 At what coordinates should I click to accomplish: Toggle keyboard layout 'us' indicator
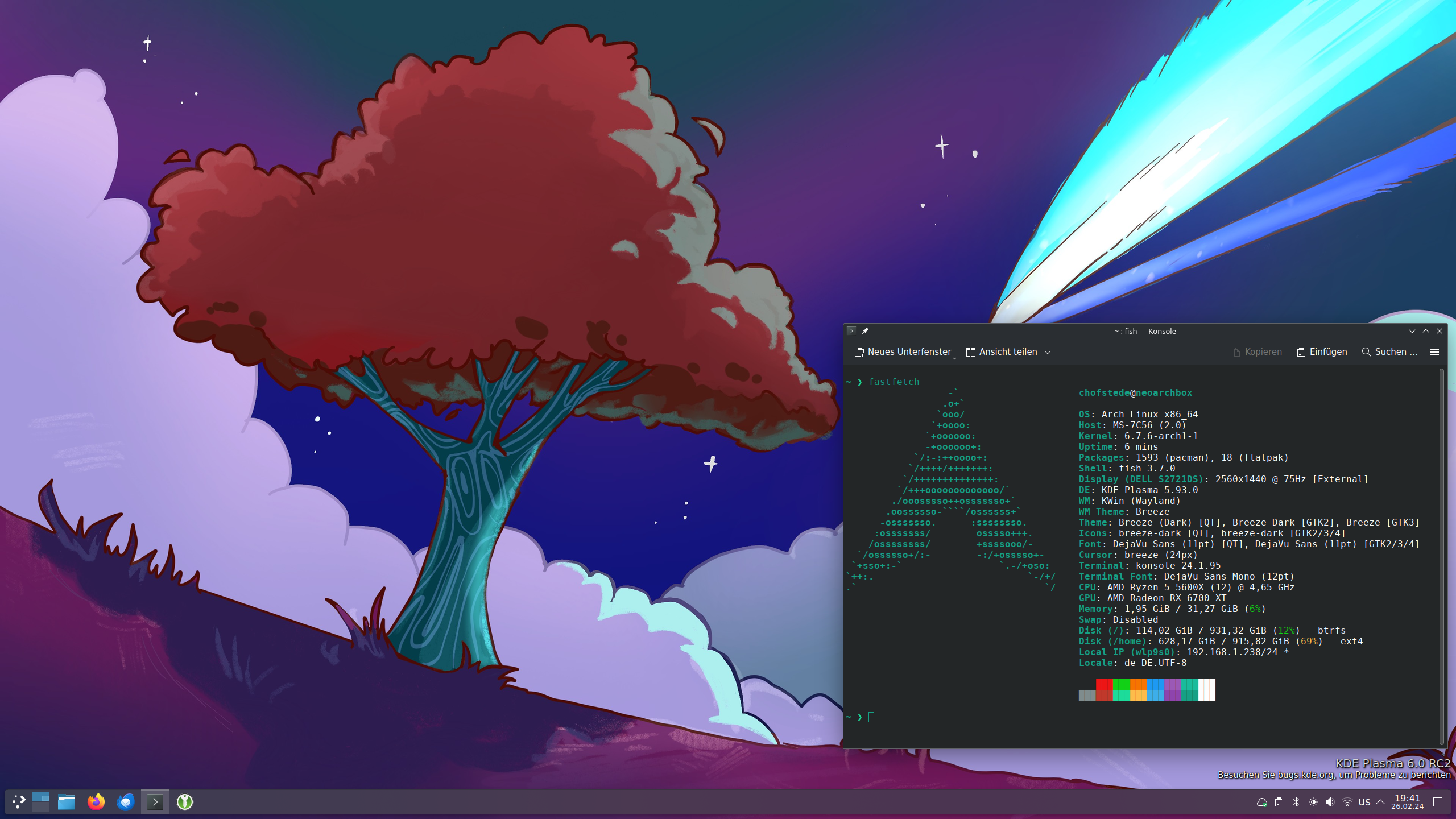1364,802
